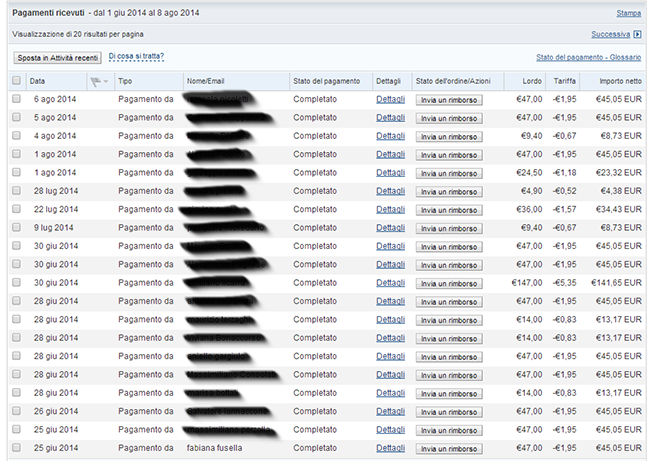Click the Stato del pagamento column header
The image size is (650, 461).
pyautogui.click(x=326, y=81)
